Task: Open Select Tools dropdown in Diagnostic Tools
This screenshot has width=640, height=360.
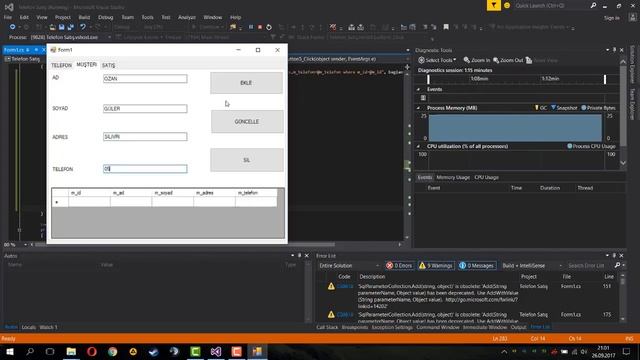Action: click(437, 60)
